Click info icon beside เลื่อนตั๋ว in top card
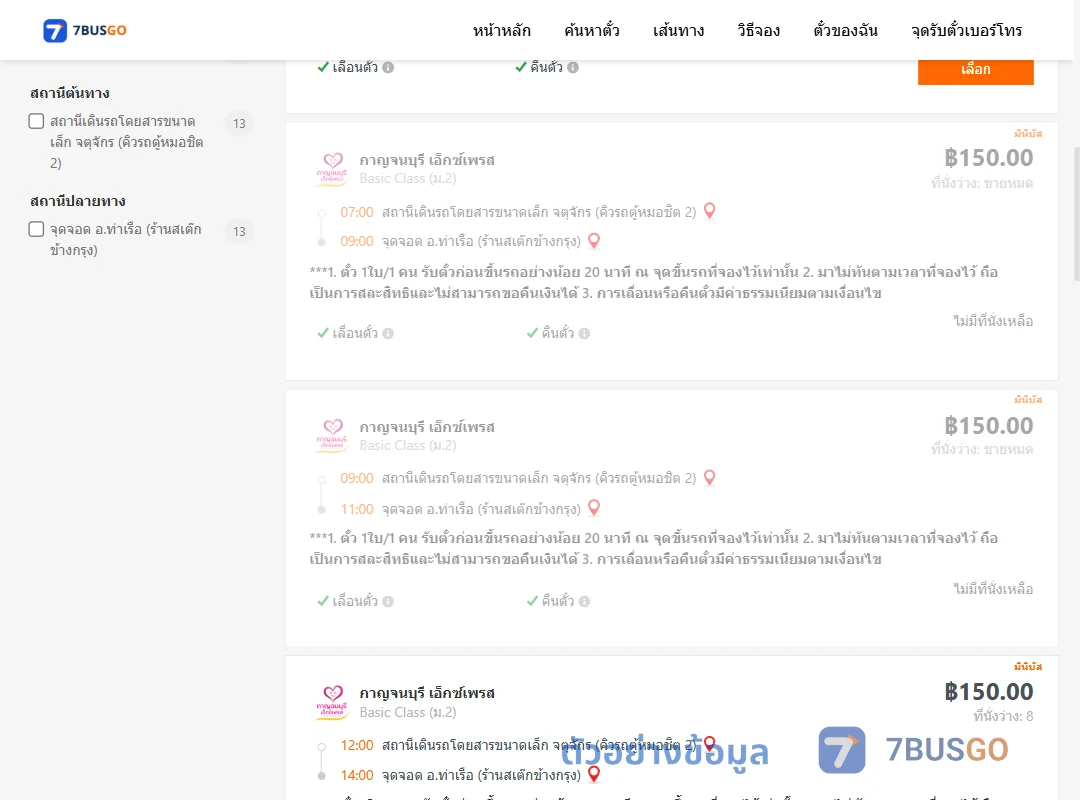The image size is (1080, 800). (388, 68)
